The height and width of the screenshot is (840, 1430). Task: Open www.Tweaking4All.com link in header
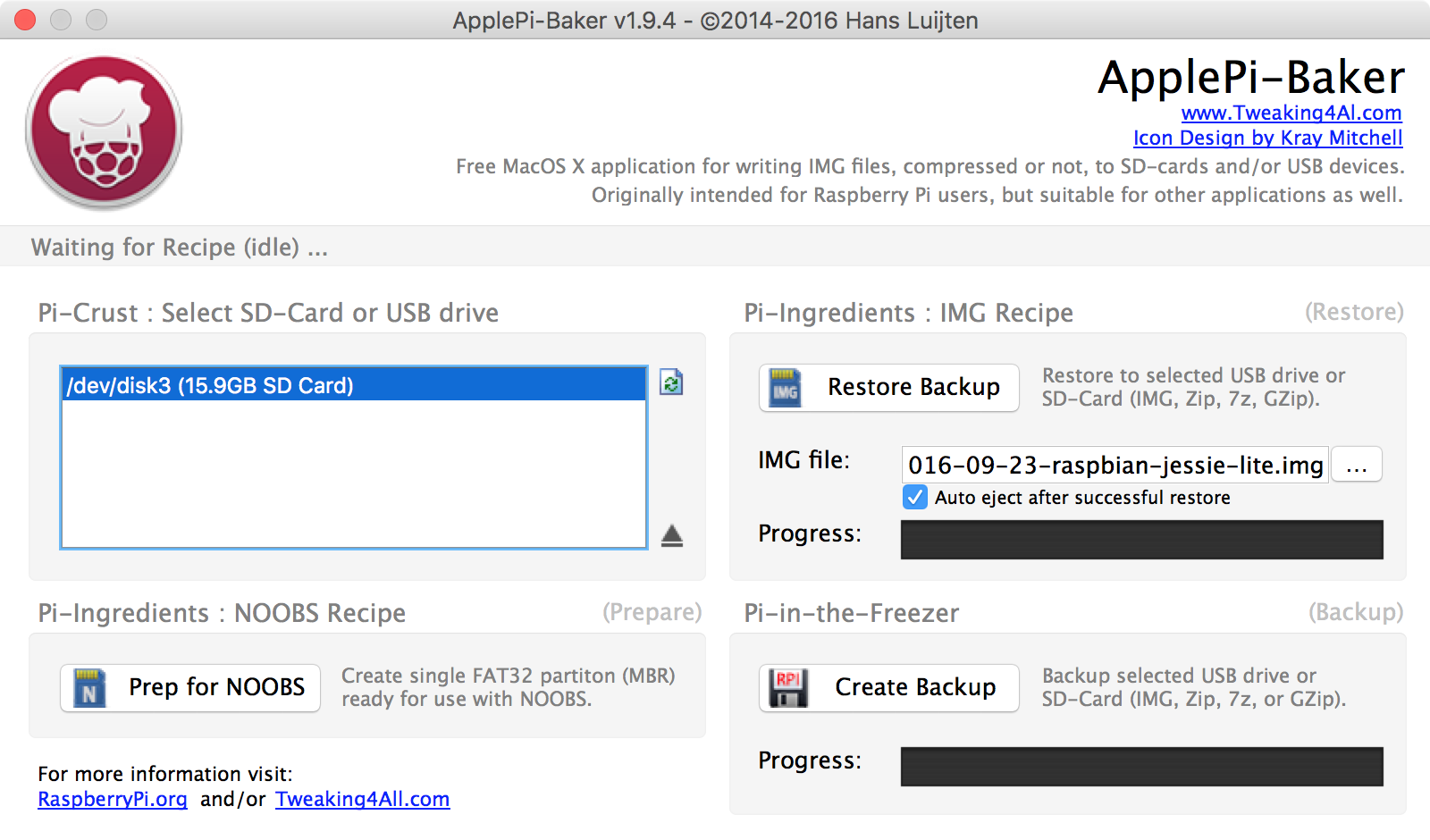pos(1291,113)
